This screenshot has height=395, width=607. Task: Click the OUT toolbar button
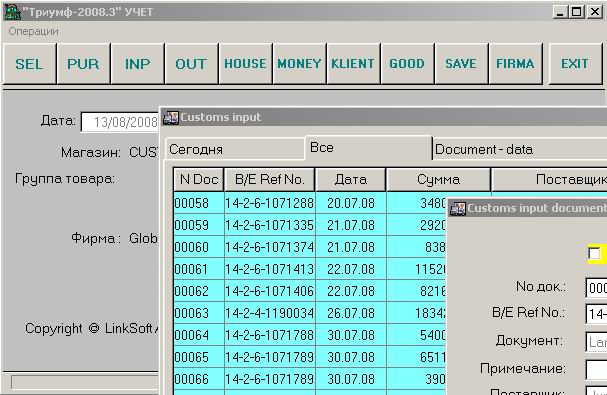pos(191,64)
